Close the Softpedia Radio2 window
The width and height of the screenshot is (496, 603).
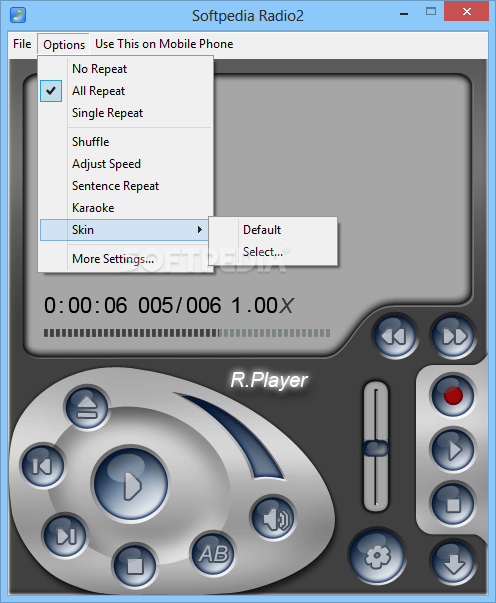[466, 11]
